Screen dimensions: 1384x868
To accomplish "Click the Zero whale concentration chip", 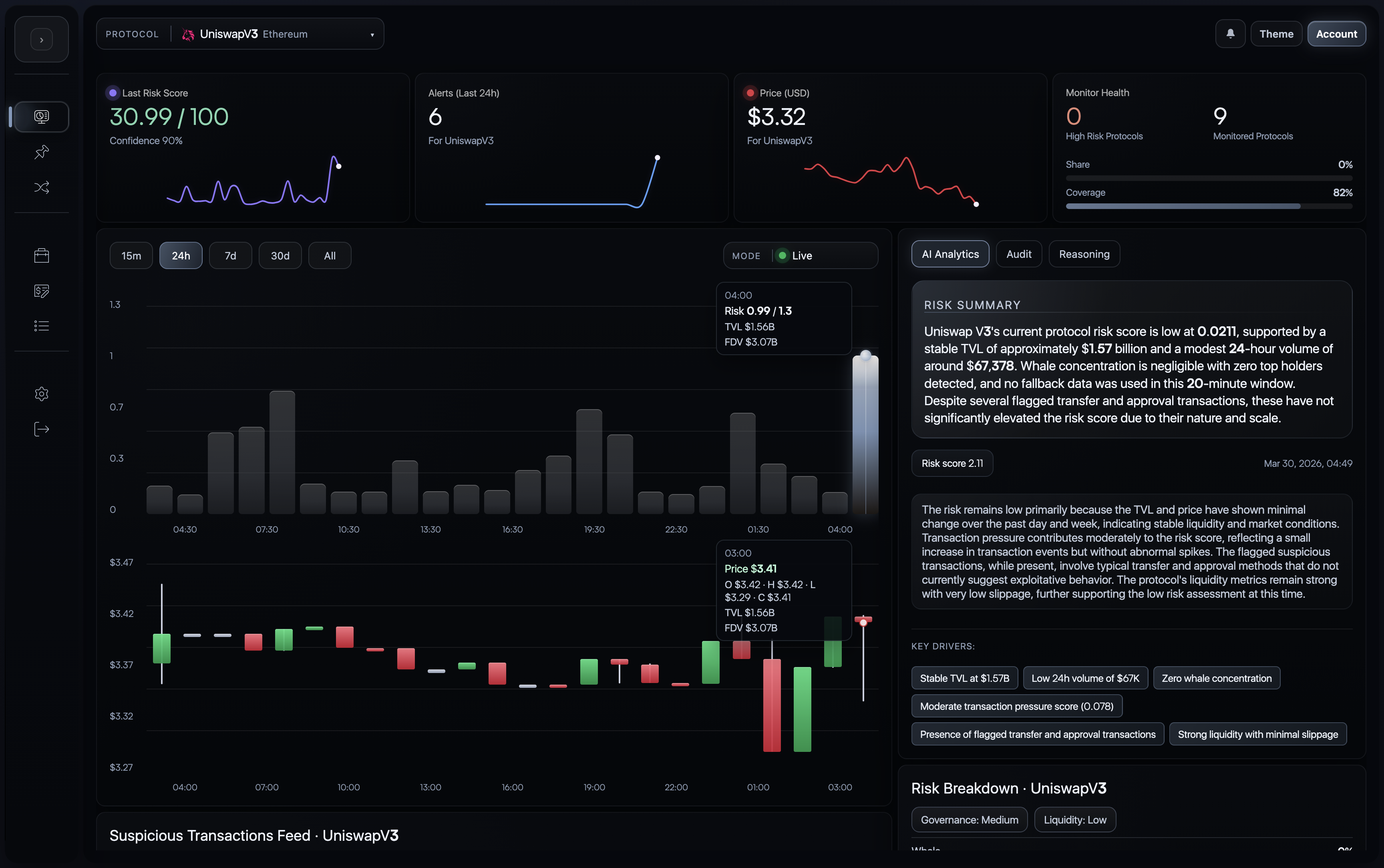I will [1216, 678].
